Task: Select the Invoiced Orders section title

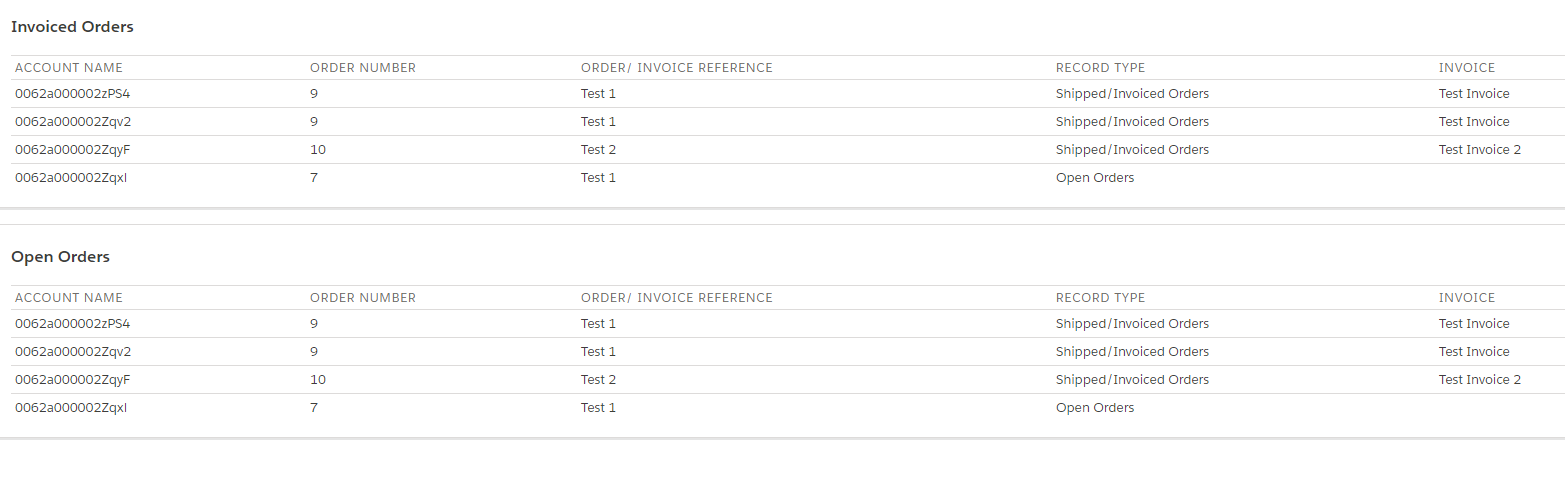Action: point(72,27)
